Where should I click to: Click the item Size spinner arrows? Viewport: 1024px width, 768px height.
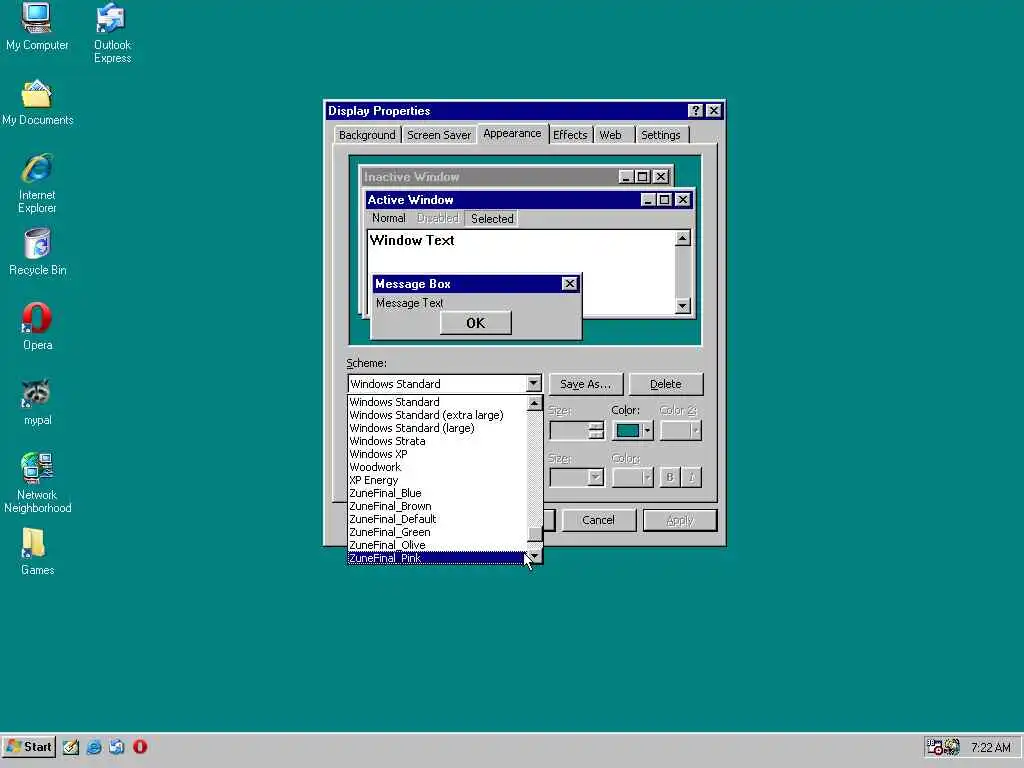pyautogui.click(x=596, y=430)
